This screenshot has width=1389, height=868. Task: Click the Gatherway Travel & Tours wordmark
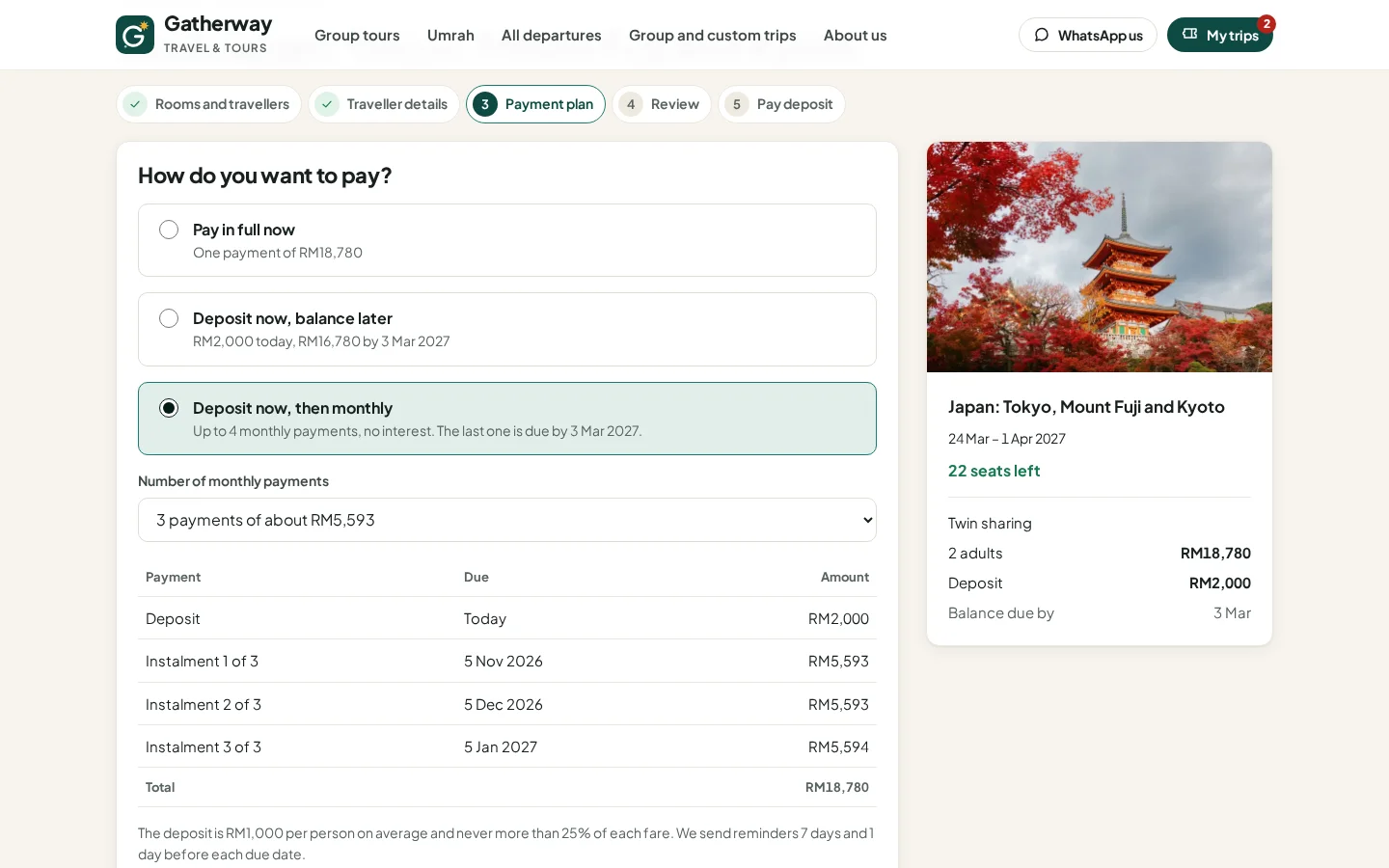tap(218, 34)
